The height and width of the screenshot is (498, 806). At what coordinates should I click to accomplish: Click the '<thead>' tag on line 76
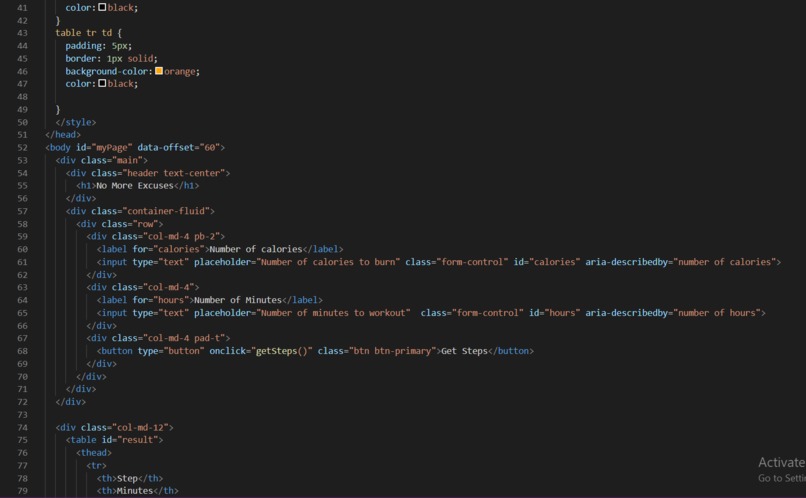coord(94,453)
